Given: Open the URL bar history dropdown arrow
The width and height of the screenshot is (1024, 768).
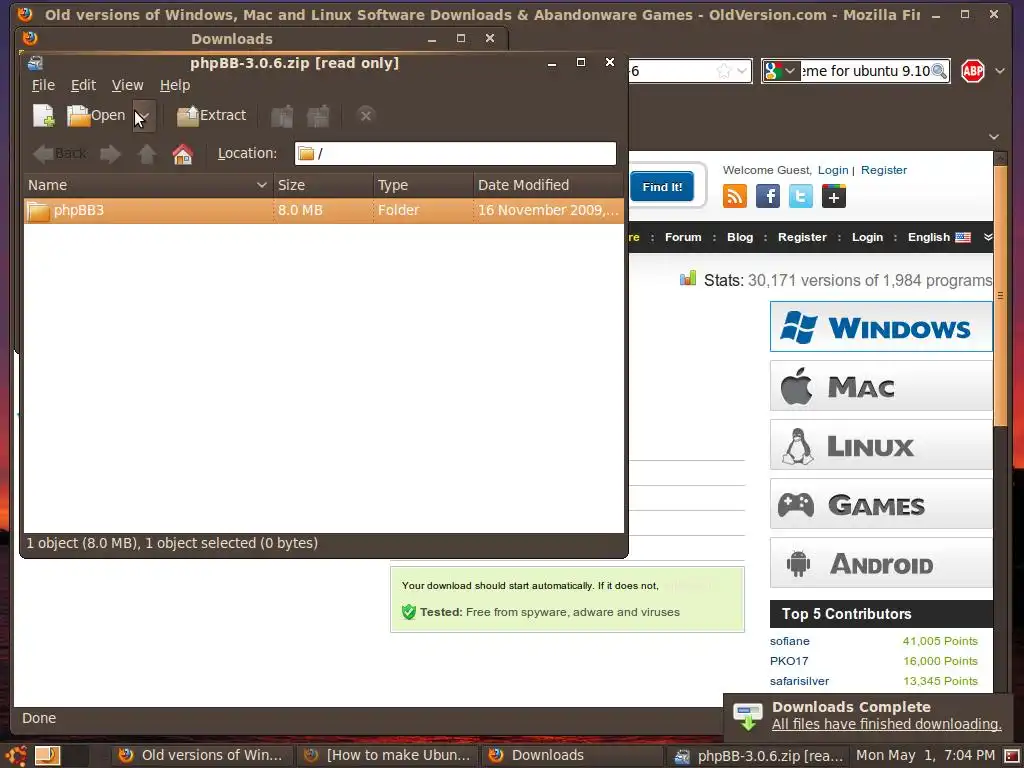Looking at the screenshot, I should pyautogui.click(x=742, y=71).
